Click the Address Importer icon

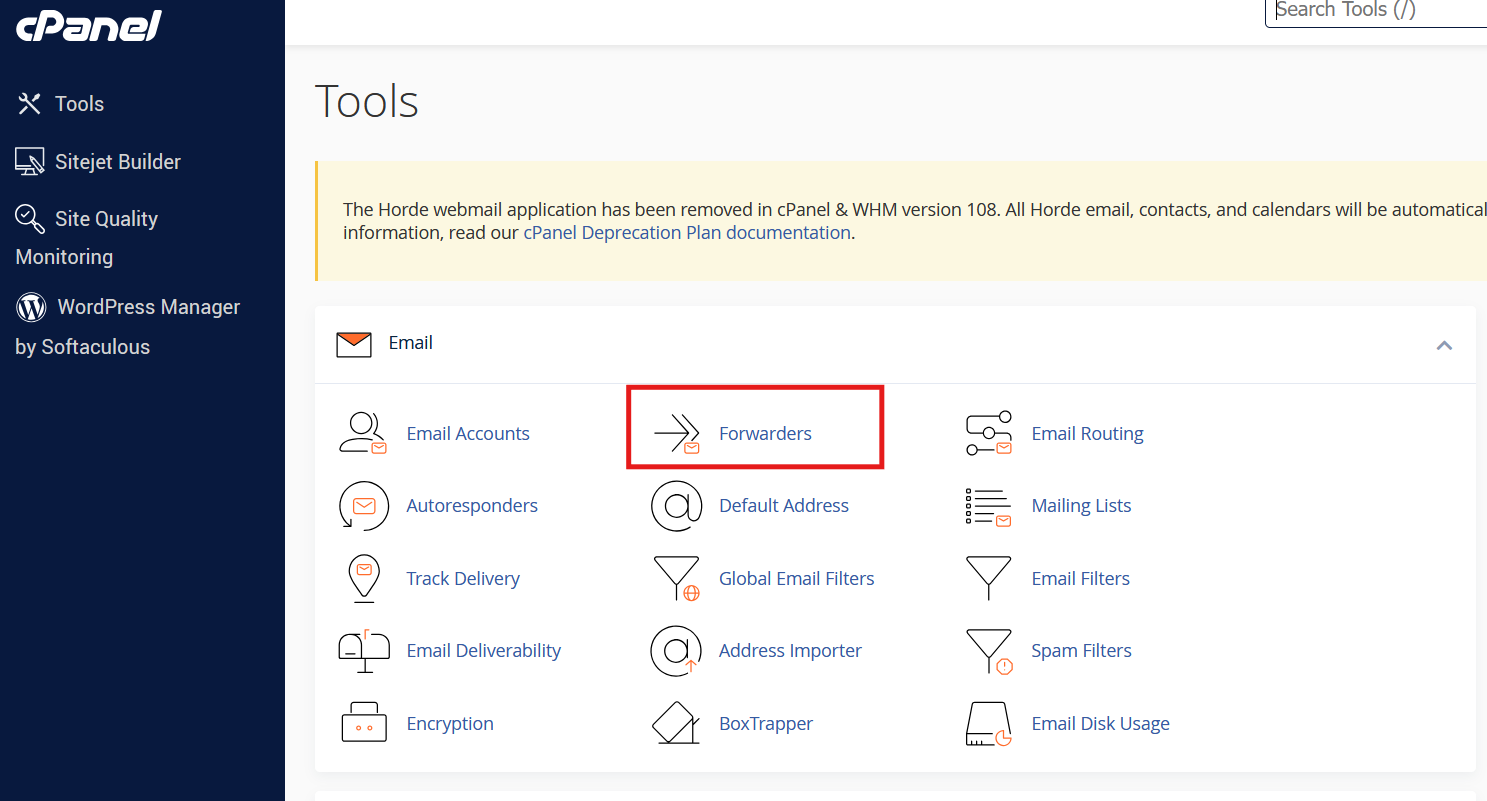677,651
